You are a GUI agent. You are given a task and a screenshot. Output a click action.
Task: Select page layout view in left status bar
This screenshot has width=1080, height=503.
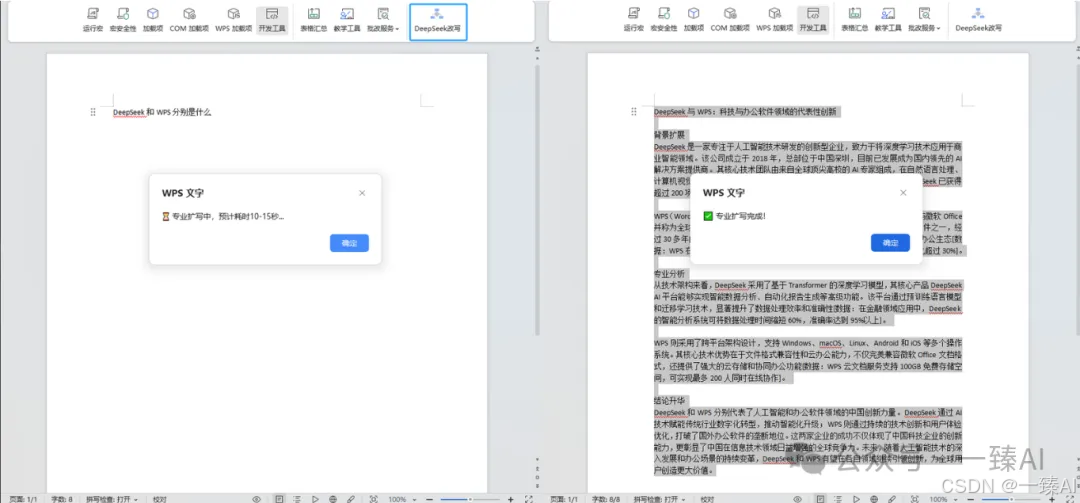click(279, 498)
